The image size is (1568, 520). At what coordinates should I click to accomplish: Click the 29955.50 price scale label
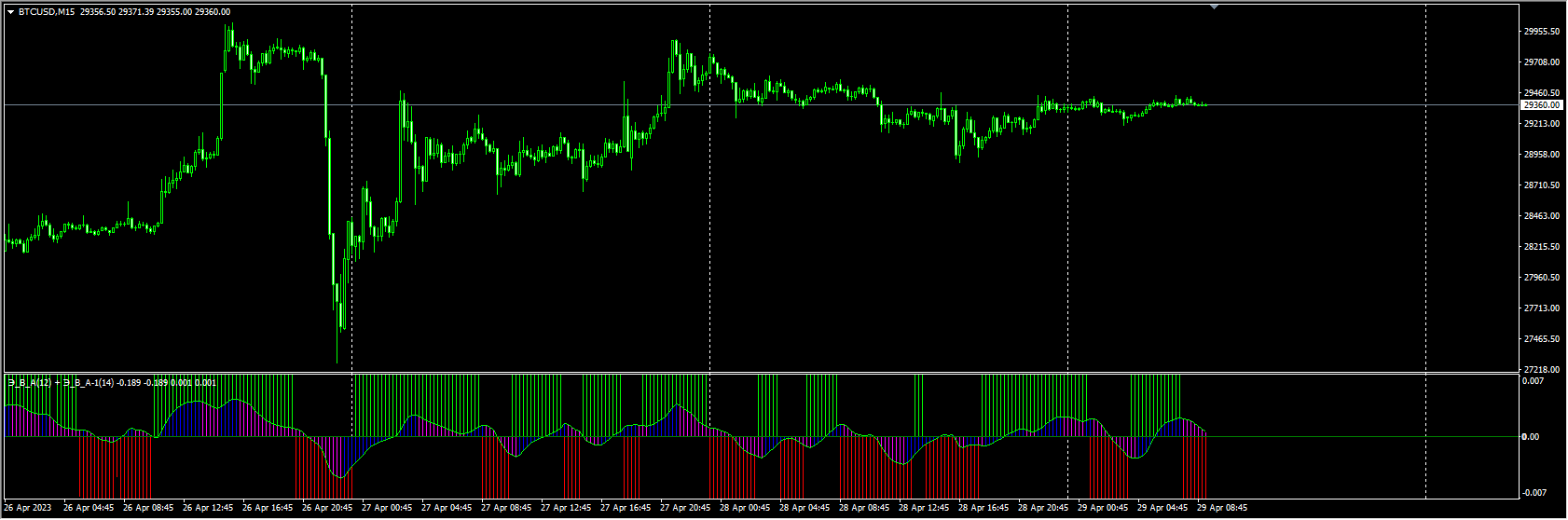pos(1542,32)
